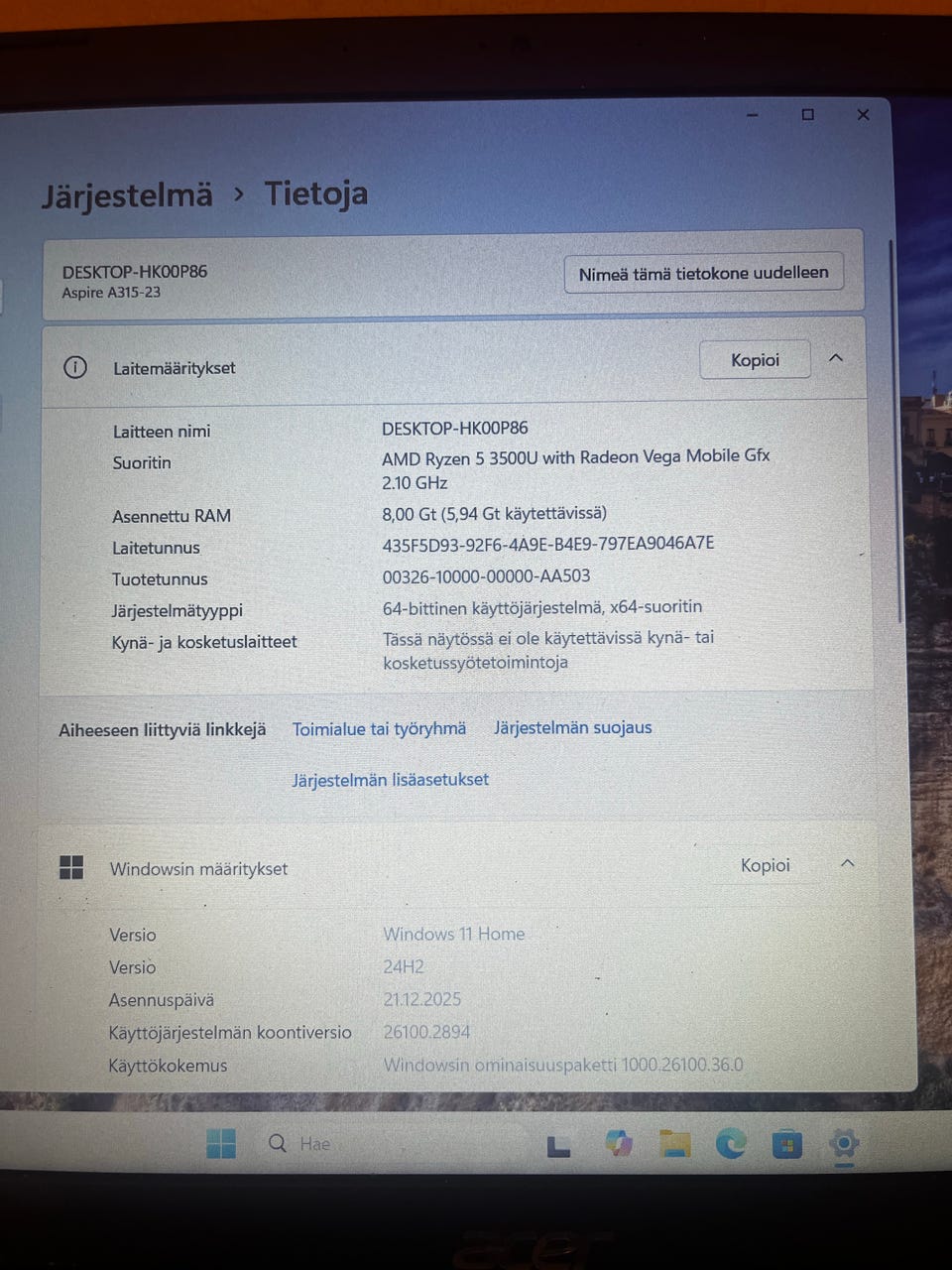952x1270 pixels.
Task: Collapse the Windowsin määritykset section chevron
Action: pyautogui.click(x=848, y=863)
